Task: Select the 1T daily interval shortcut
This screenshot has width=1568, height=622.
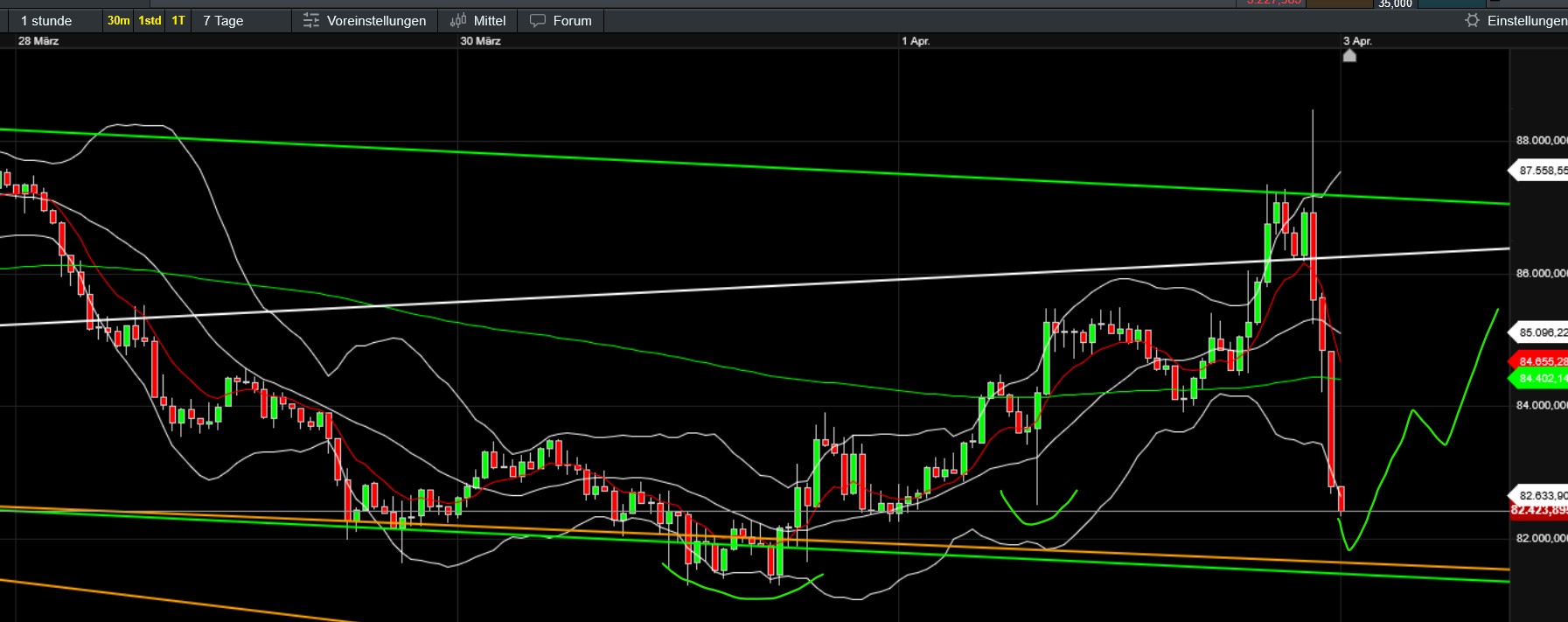Action: pos(178,20)
